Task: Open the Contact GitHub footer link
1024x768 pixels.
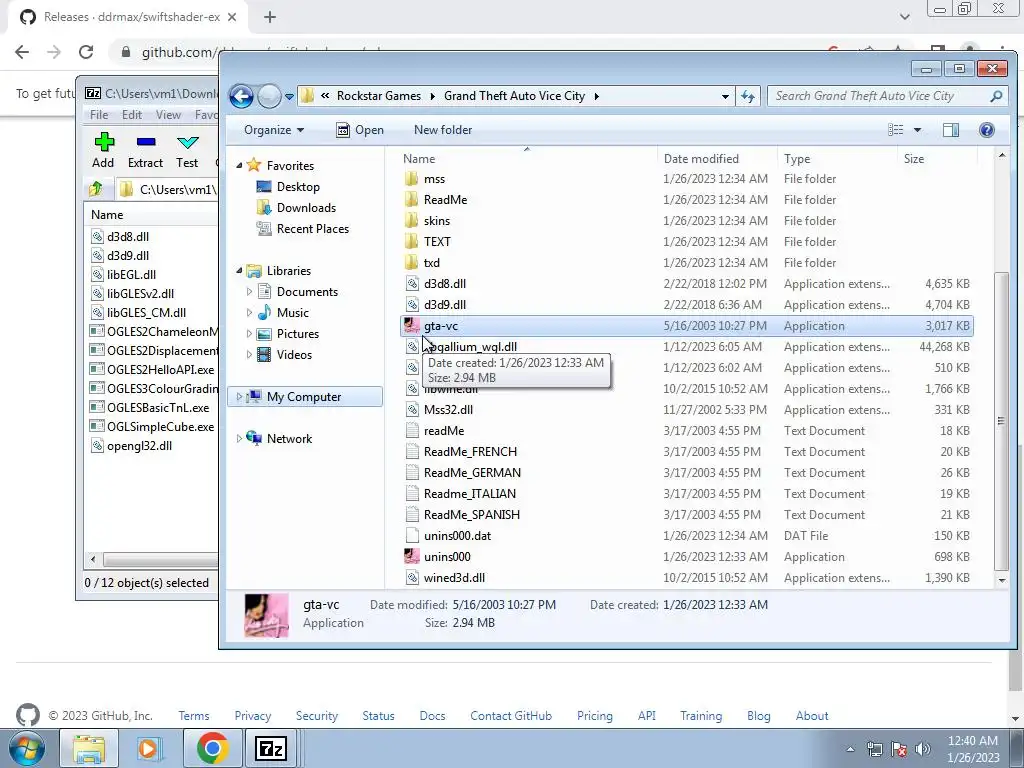Action: click(x=511, y=716)
